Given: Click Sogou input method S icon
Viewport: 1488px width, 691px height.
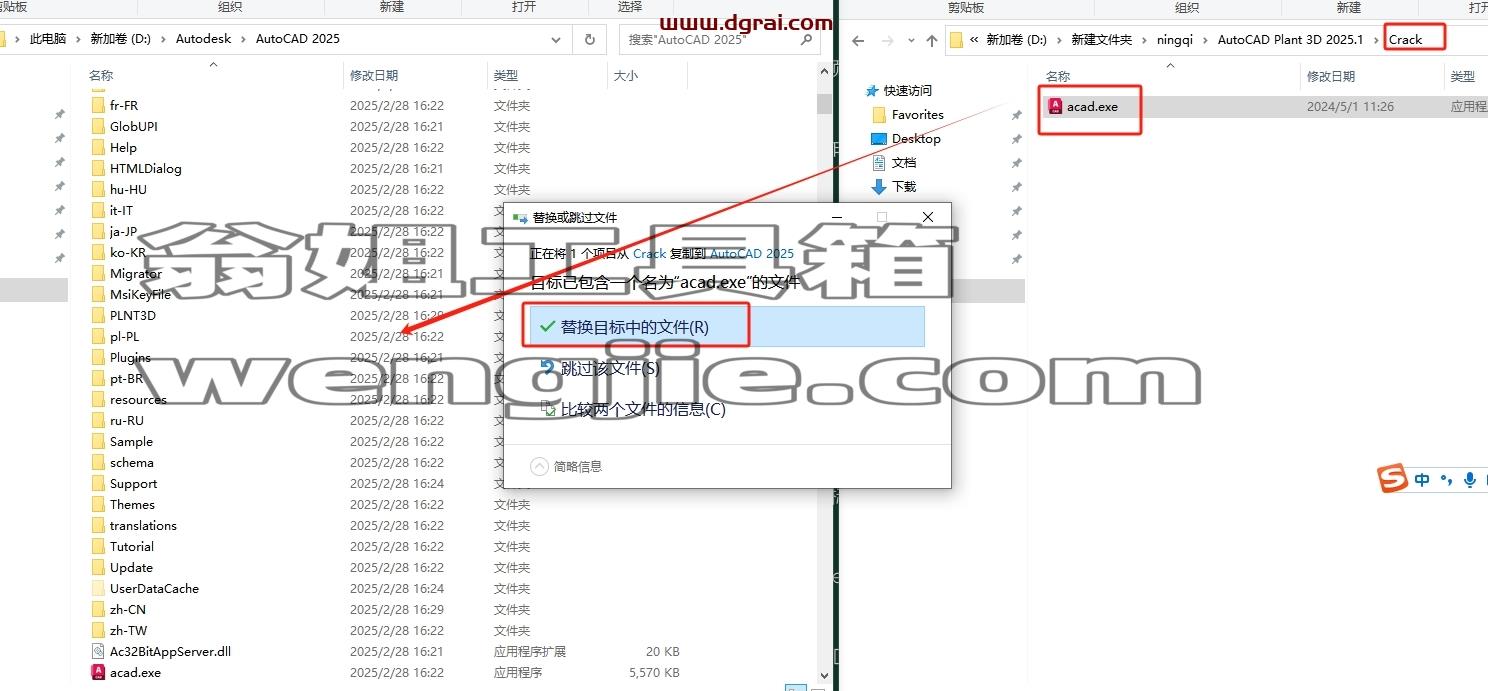Looking at the screenshot, I should tap(1392, 479).
